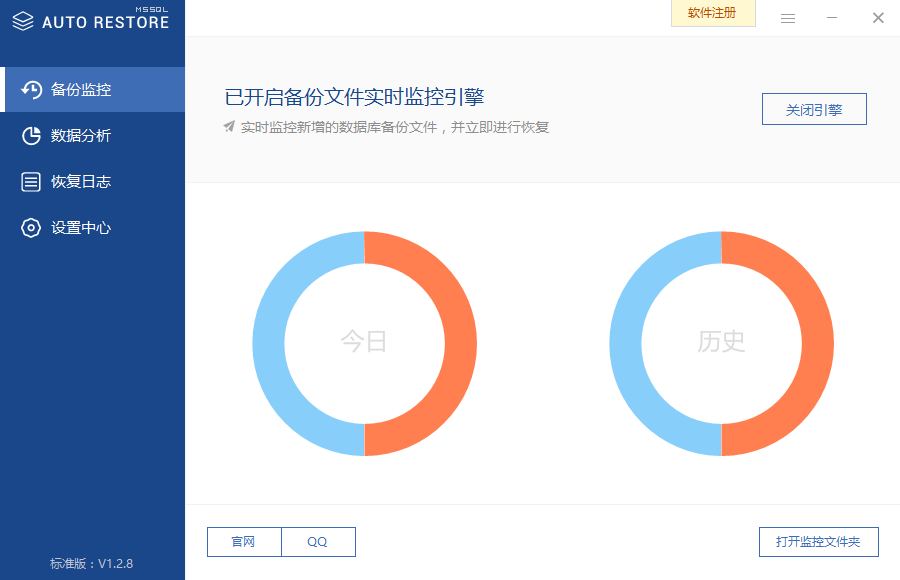Click the 软件注册 button at the top

click(713, 13)
